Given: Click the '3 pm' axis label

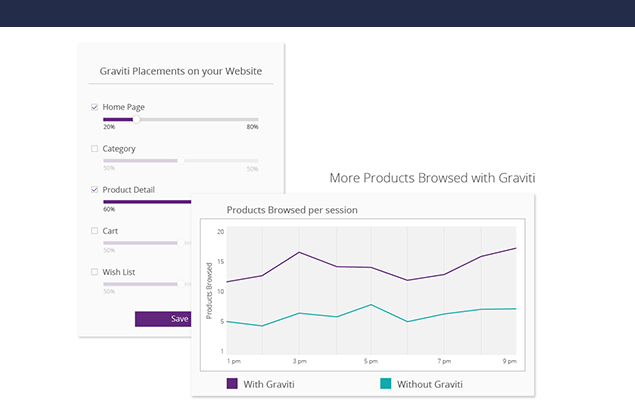Looking at the screenshot, I should coord(300,361).
